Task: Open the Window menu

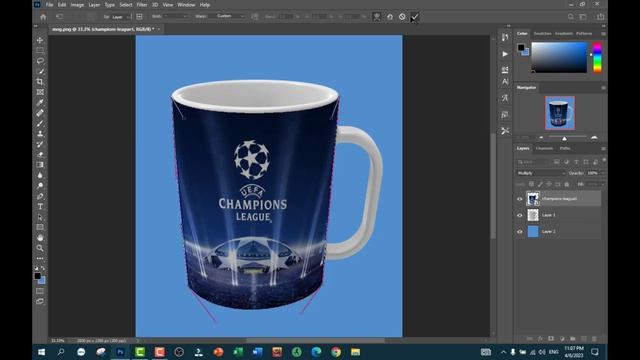Action: (186, 5)
